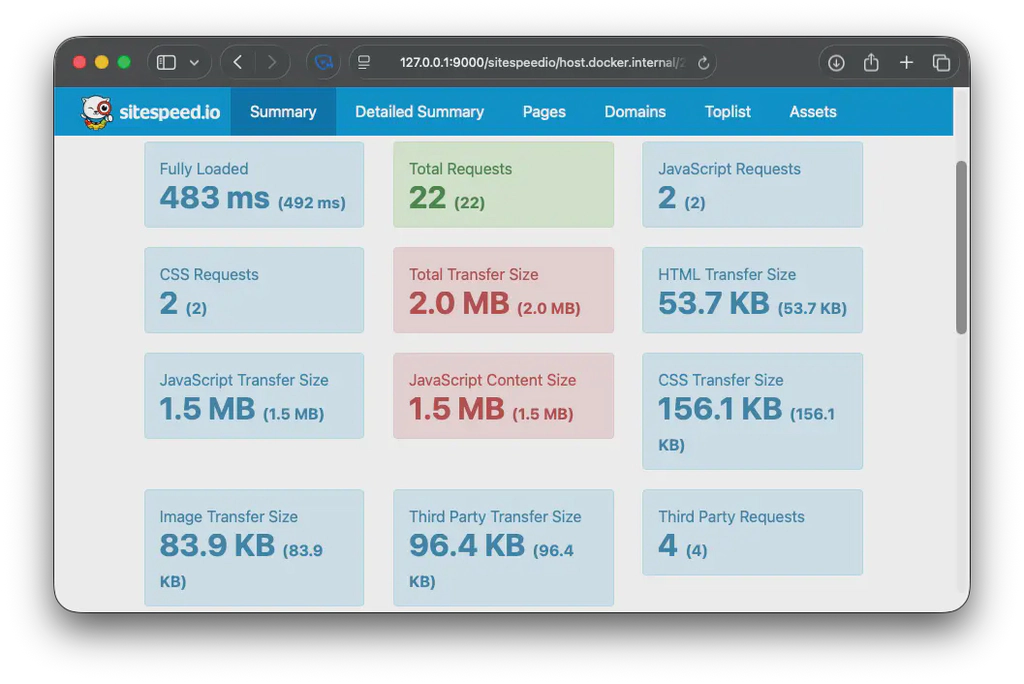Switch to the Detailed Summary tab
This screenshot has width=1024, height=684.
419,111
